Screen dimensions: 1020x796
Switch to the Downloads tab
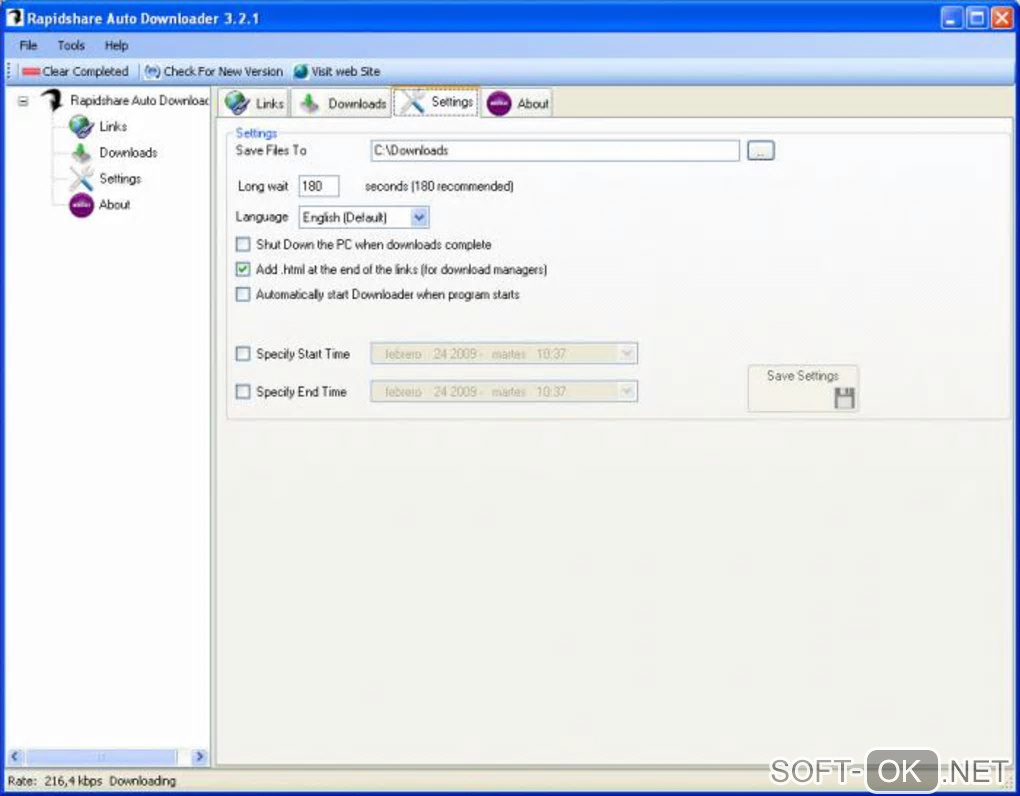click(342, 103)
